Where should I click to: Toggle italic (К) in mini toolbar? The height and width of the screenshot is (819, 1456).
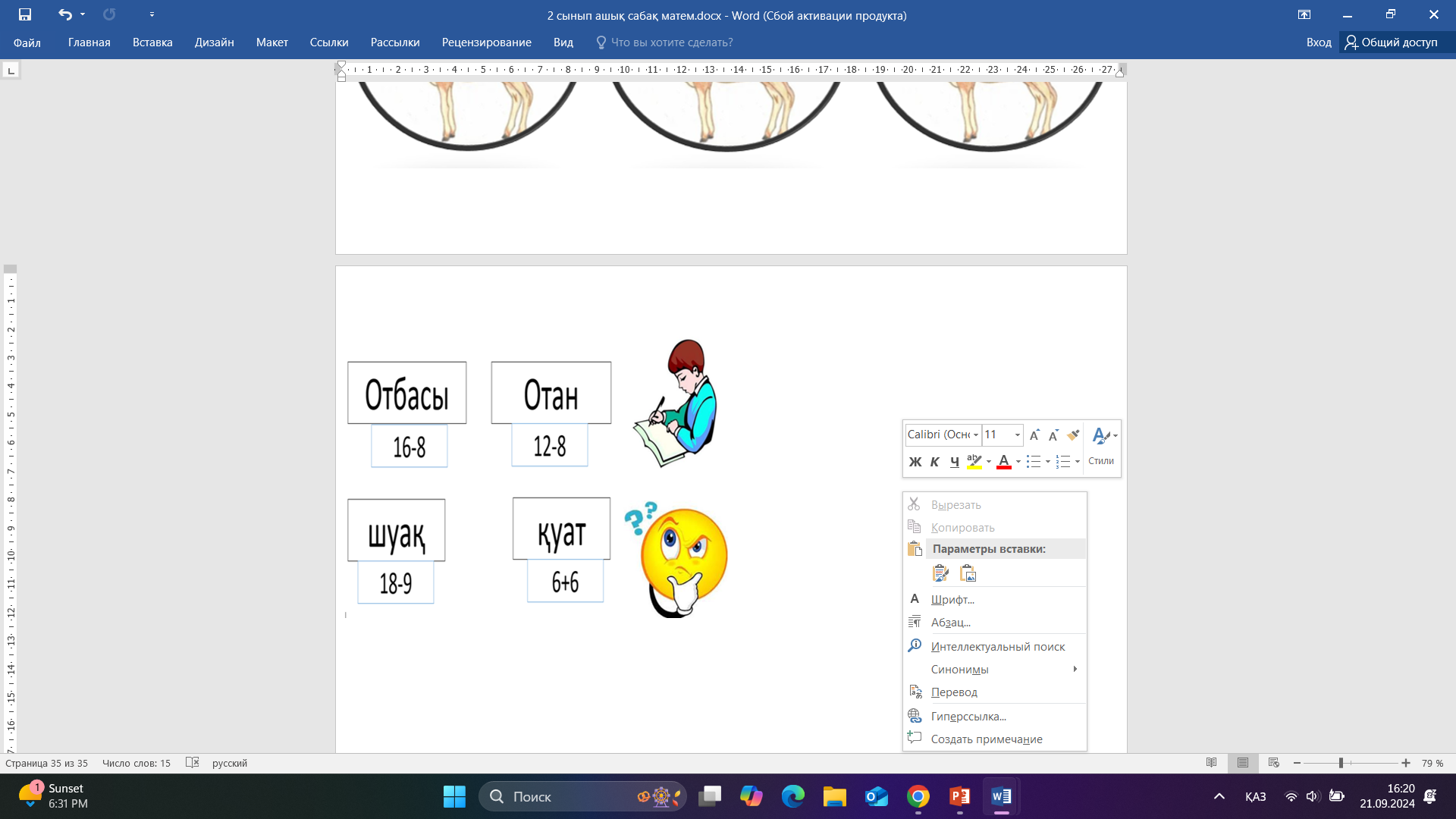(x=934, y=462)
